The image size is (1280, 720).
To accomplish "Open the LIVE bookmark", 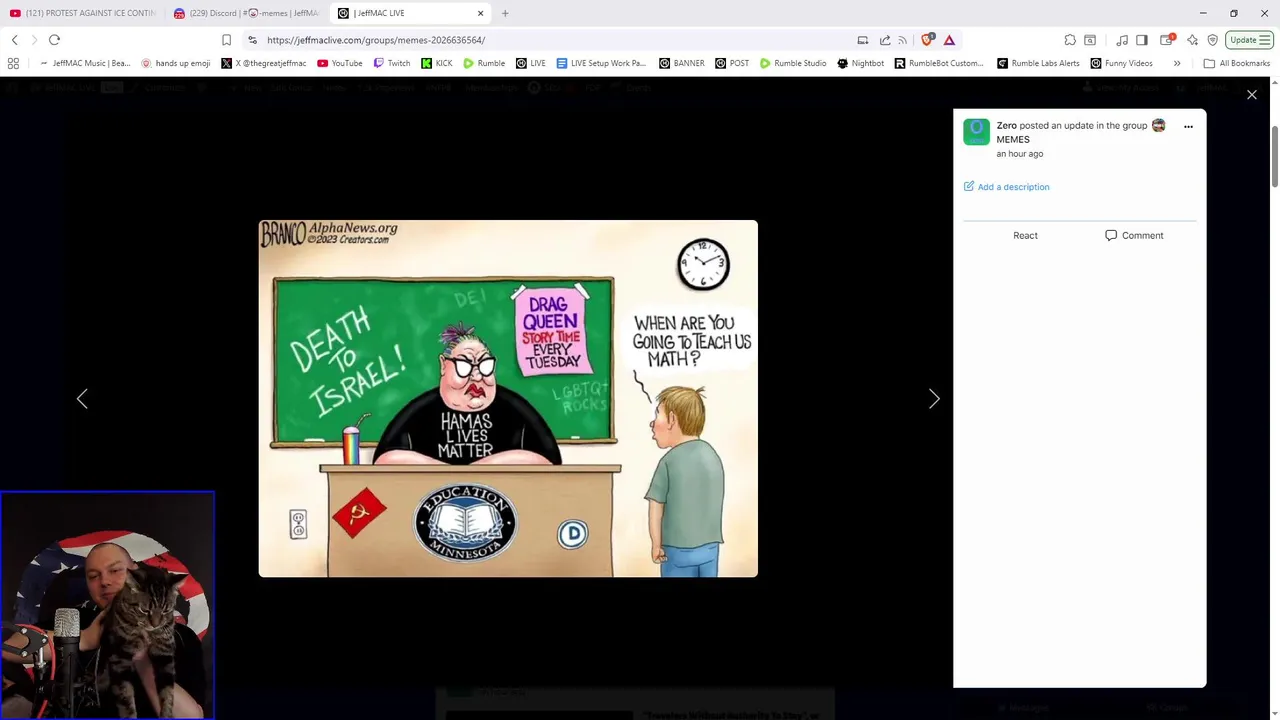I will coord(530,63).
